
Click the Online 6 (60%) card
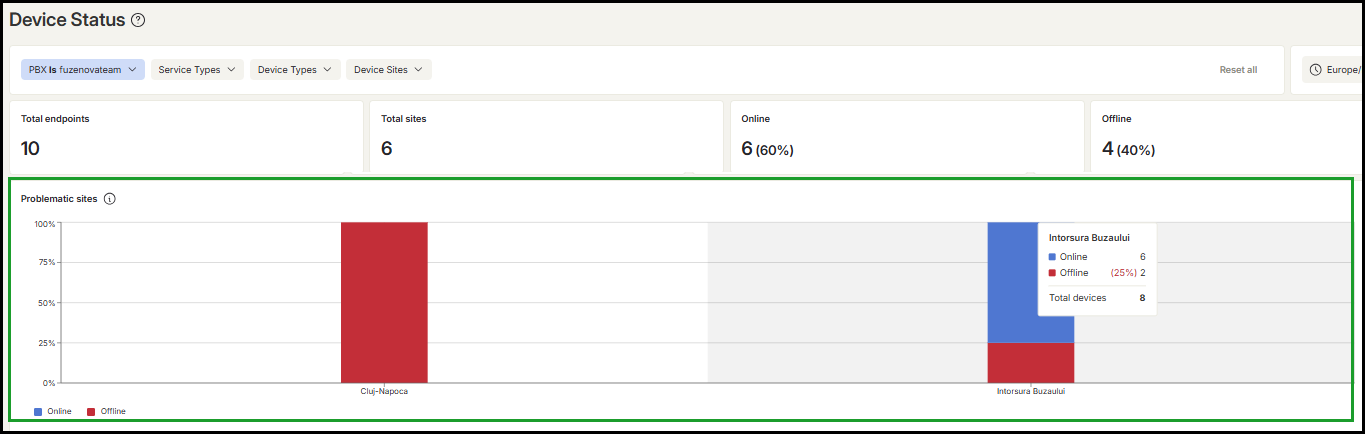pos(907,137)
